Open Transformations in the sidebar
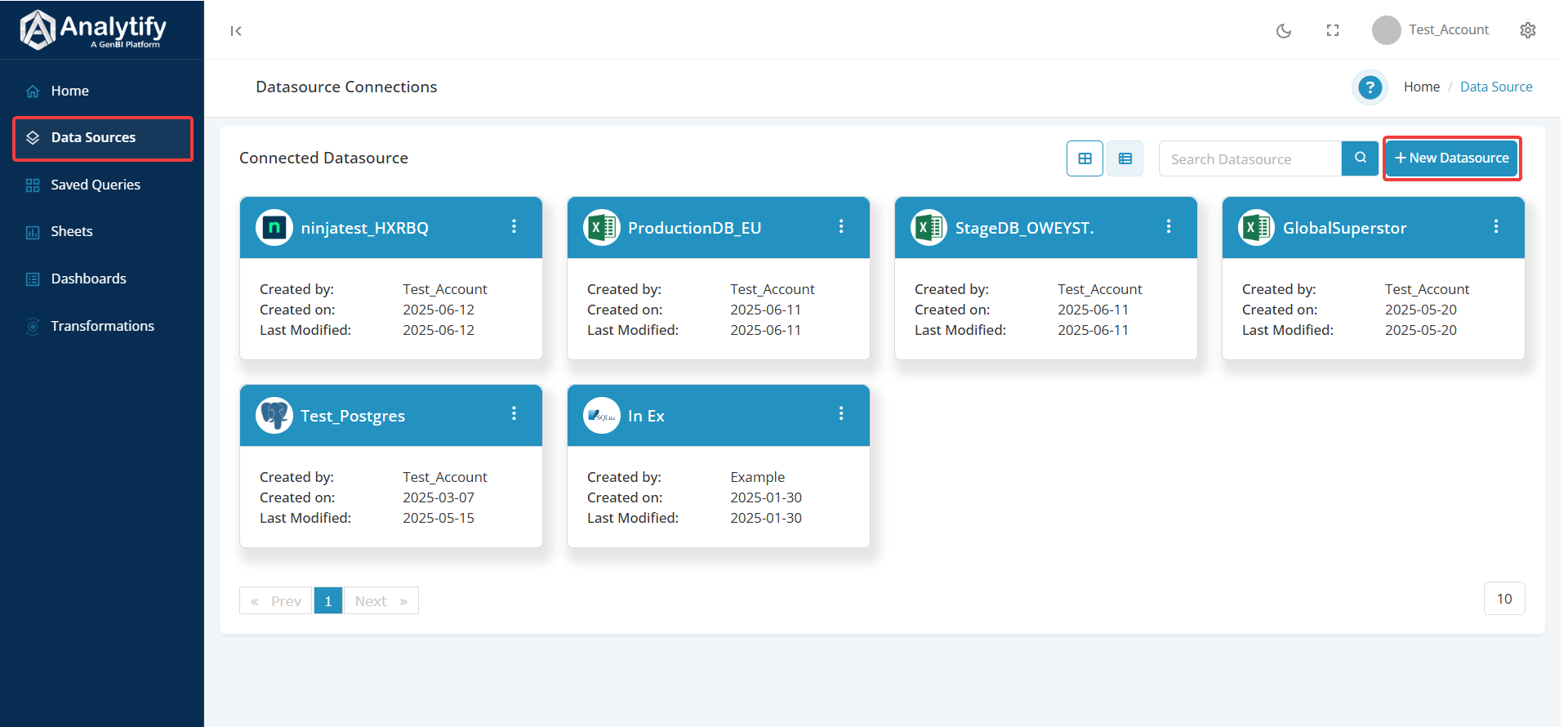1568x727 pixels. (102, 326)
